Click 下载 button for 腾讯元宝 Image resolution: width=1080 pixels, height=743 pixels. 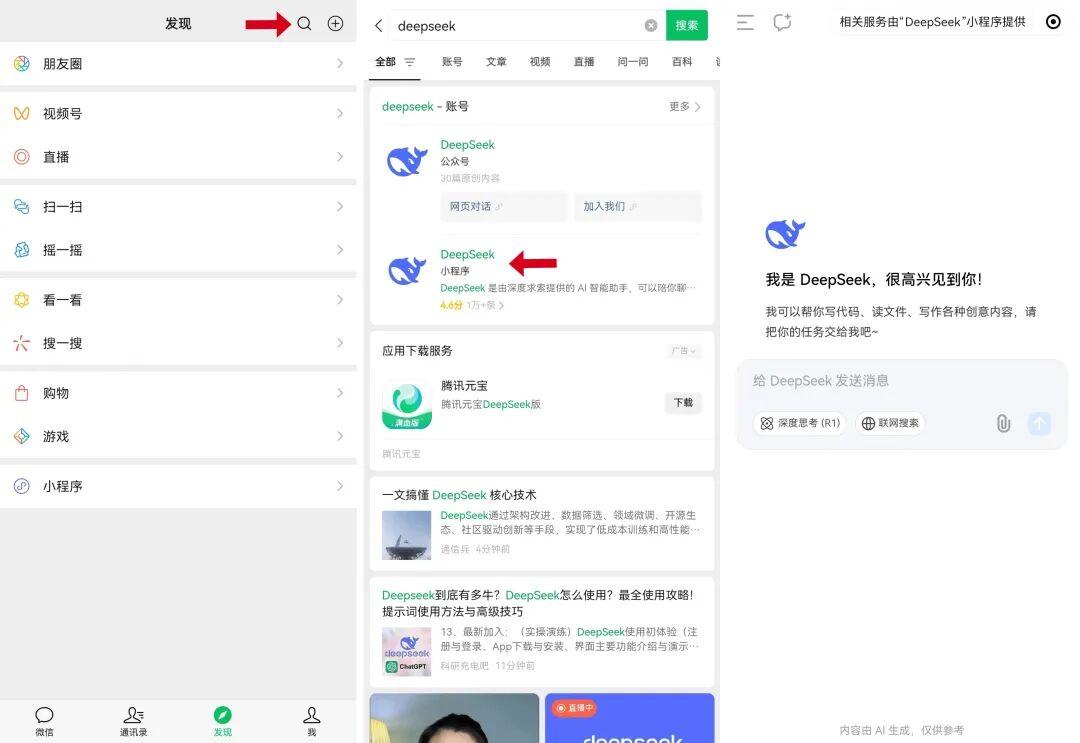(x=683, y=403)
